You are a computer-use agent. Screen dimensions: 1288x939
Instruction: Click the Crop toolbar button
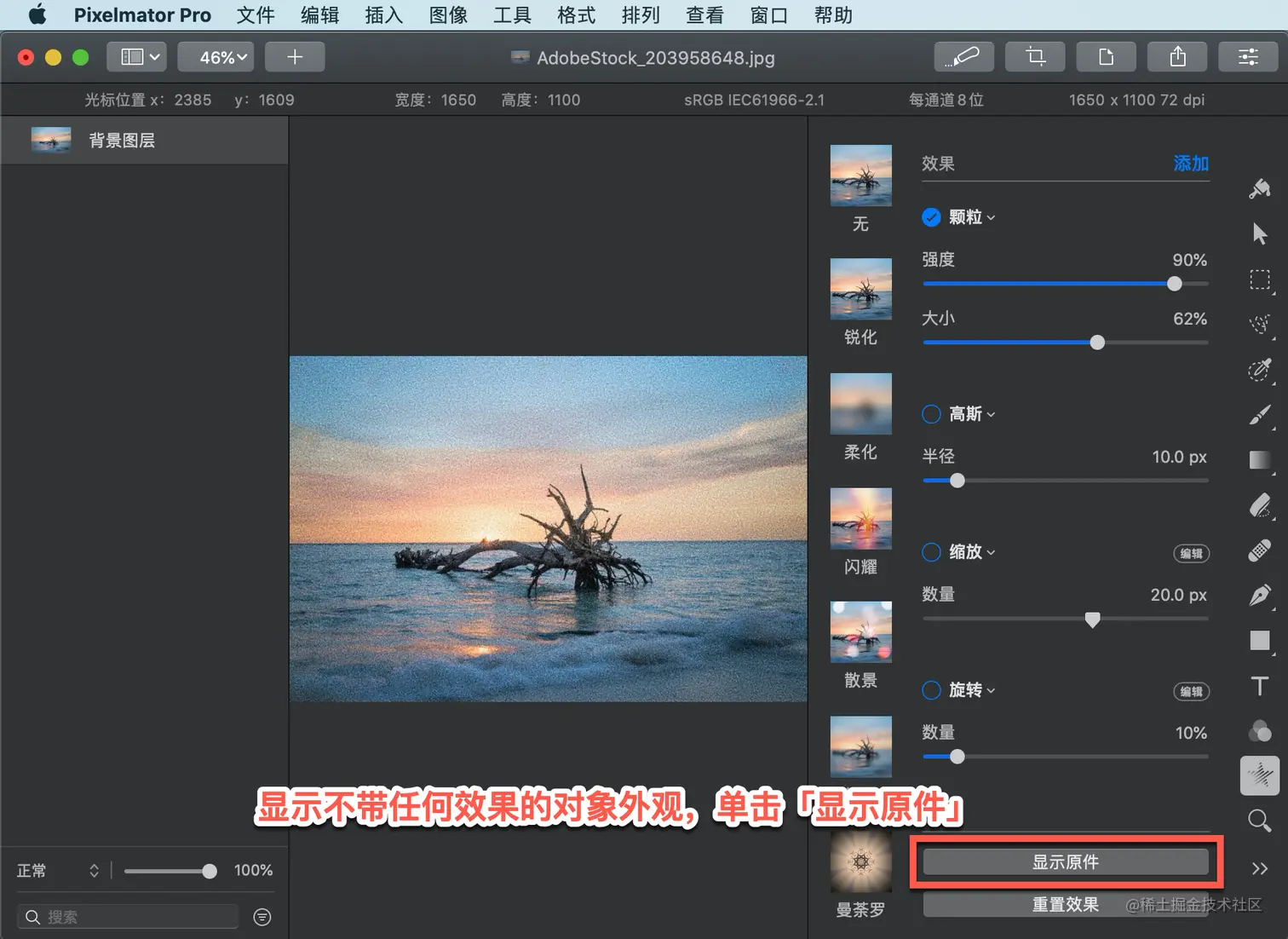(x=1035, y=57)
